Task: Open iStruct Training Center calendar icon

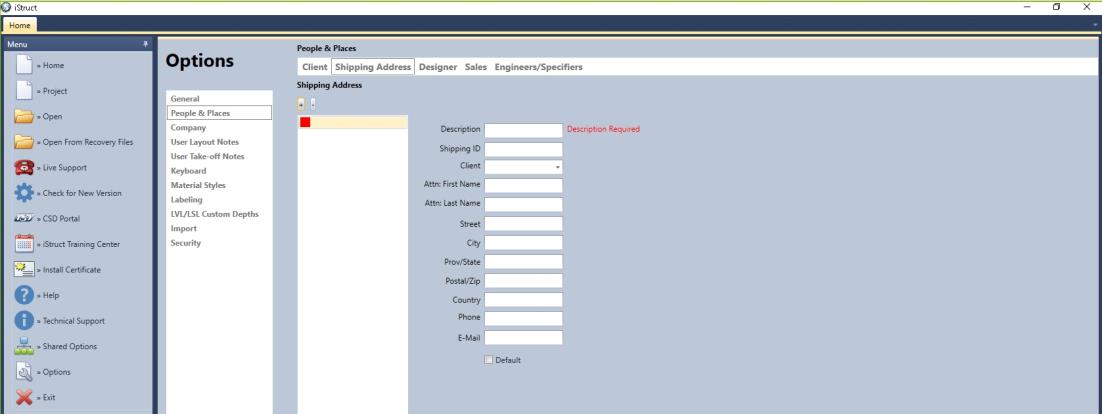Action: click(x=24, y=244)
